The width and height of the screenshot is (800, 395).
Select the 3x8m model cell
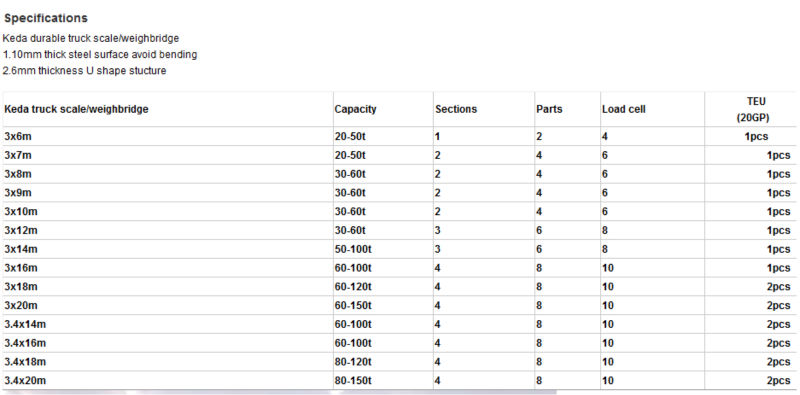tap(18, 174)
